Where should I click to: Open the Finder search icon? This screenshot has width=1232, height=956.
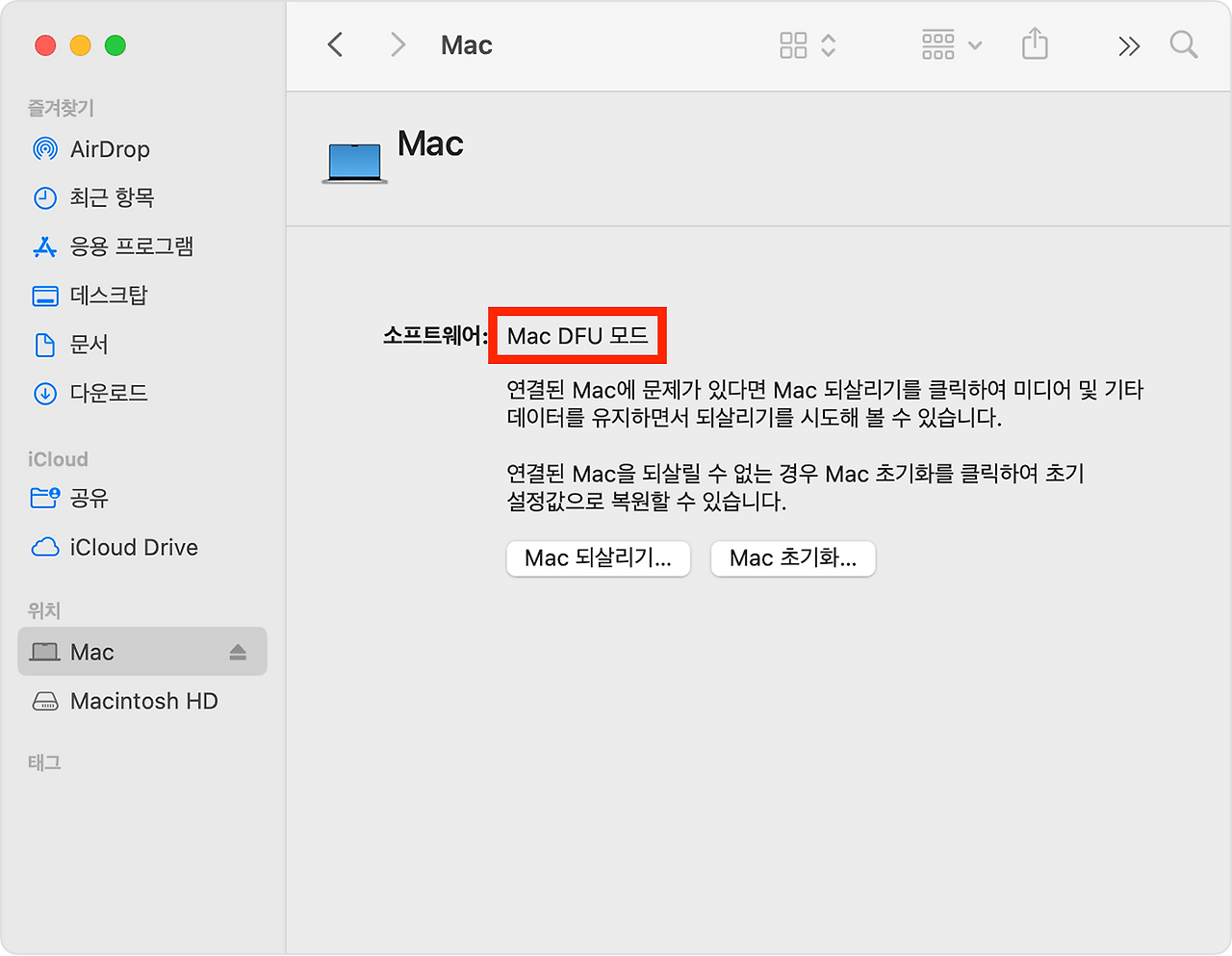point(1183,45)
